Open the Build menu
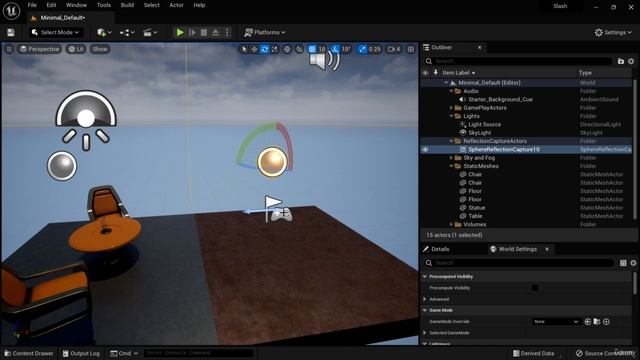640x360 pixels. (127, 5)
